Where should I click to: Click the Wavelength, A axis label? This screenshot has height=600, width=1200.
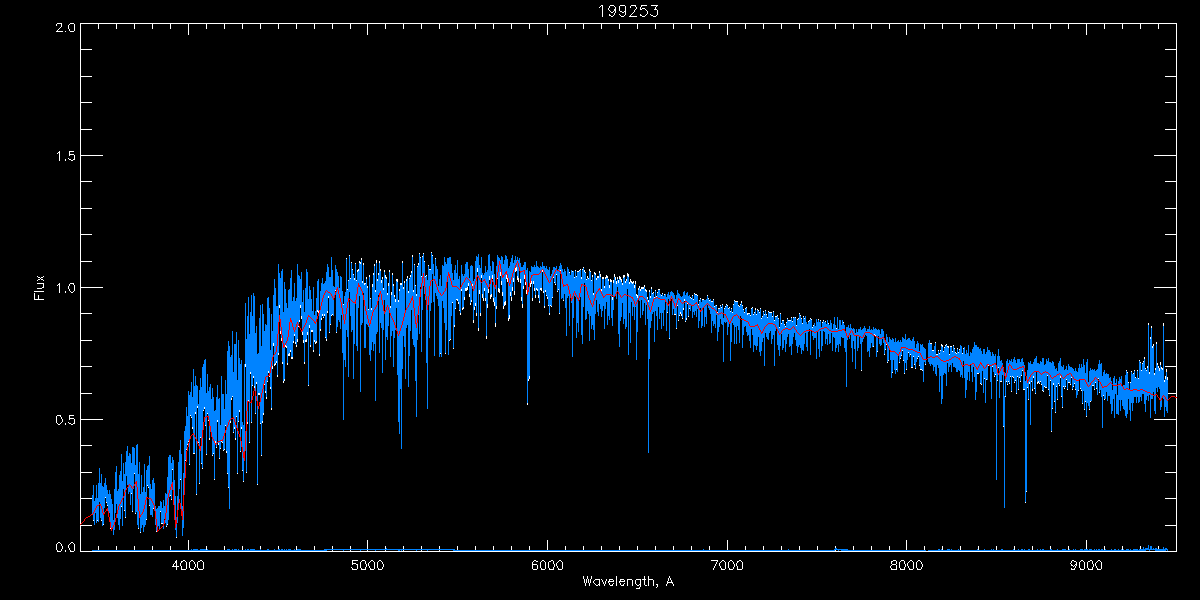tap(628, 581)
